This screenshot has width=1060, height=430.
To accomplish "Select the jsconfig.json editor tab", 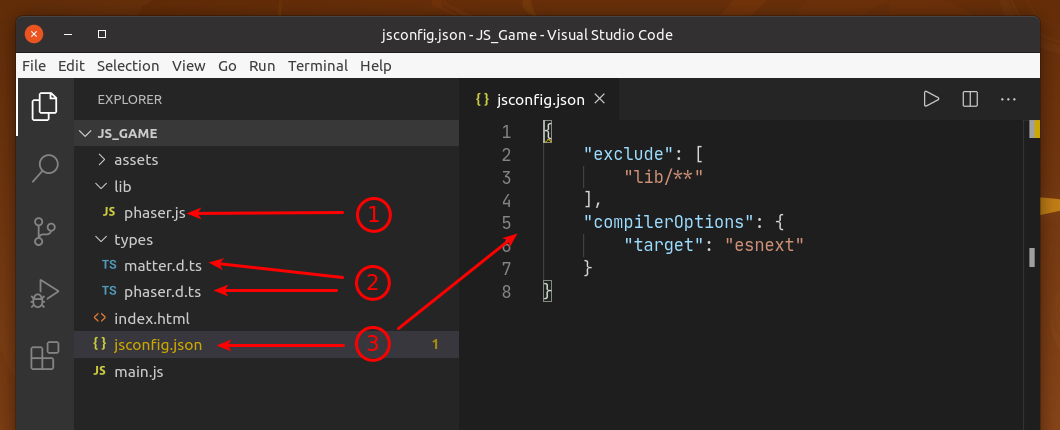I will [x=540, y=99].
